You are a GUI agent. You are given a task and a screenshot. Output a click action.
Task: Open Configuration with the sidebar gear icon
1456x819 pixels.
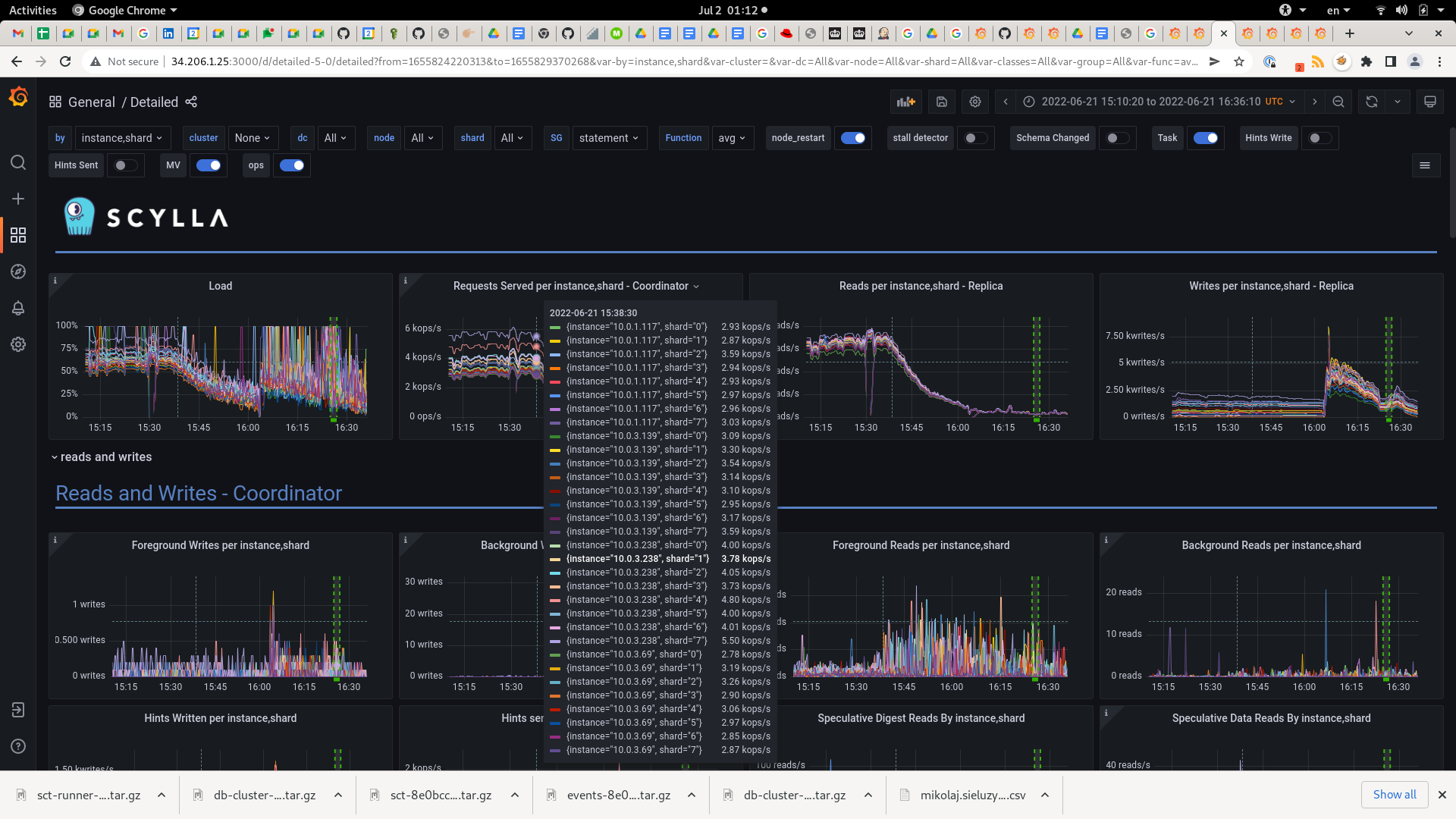(x=18, y=344)
